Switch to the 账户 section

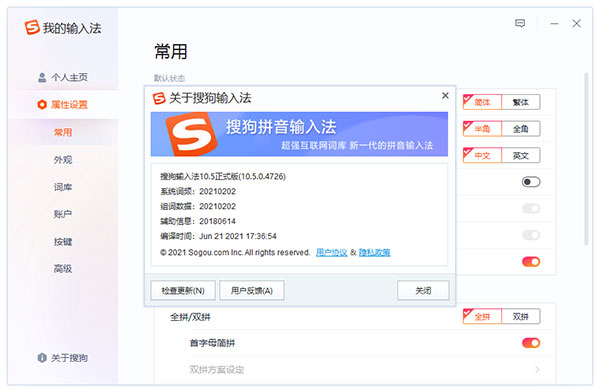click(x=63, y=214)
